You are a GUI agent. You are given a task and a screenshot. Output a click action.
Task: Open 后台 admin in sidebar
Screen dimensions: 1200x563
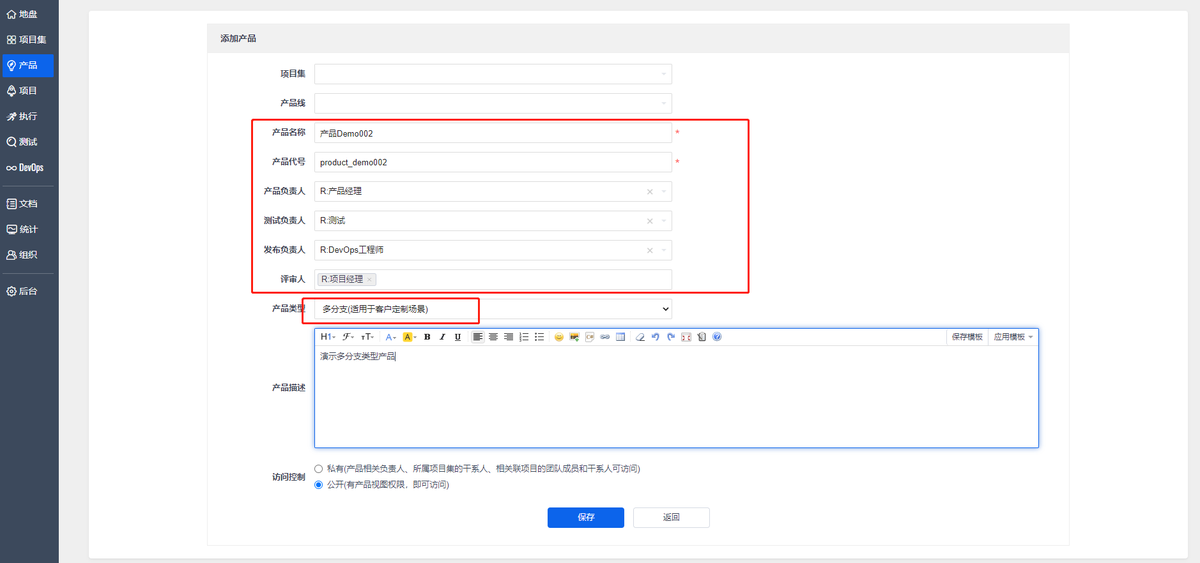click(27, 291)
